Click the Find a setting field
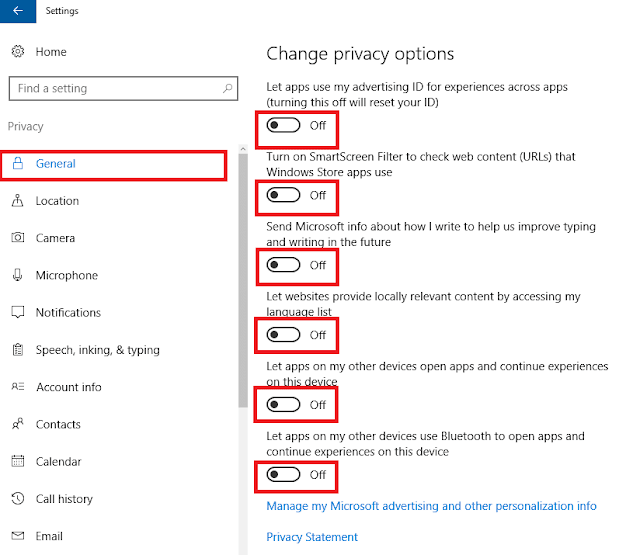 [123, 88]
